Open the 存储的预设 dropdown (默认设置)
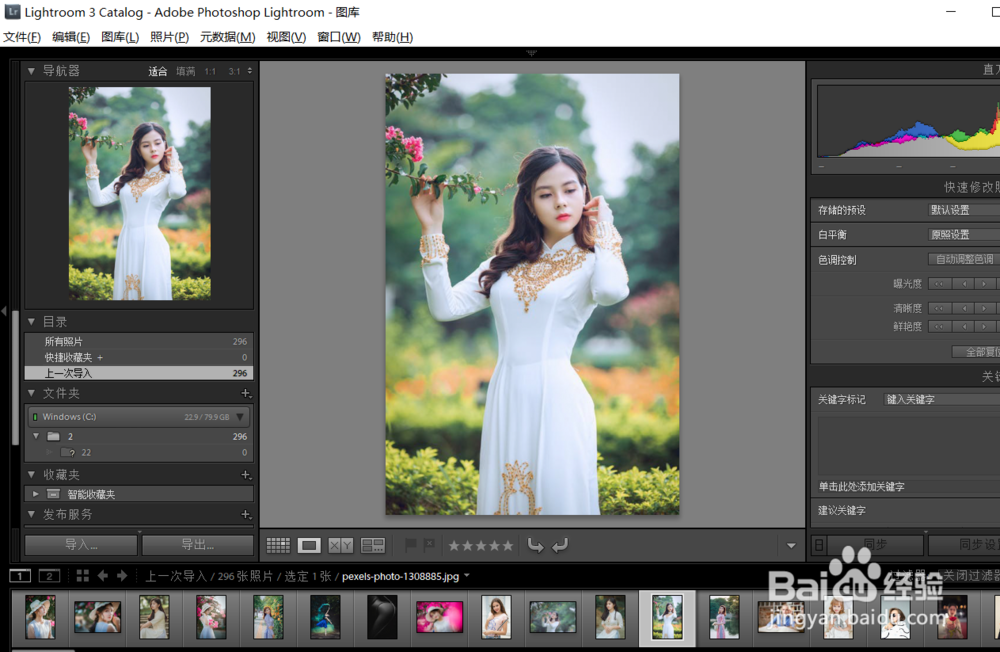The height and width of the screenshot is (652, 1000). tap(963, 211)
